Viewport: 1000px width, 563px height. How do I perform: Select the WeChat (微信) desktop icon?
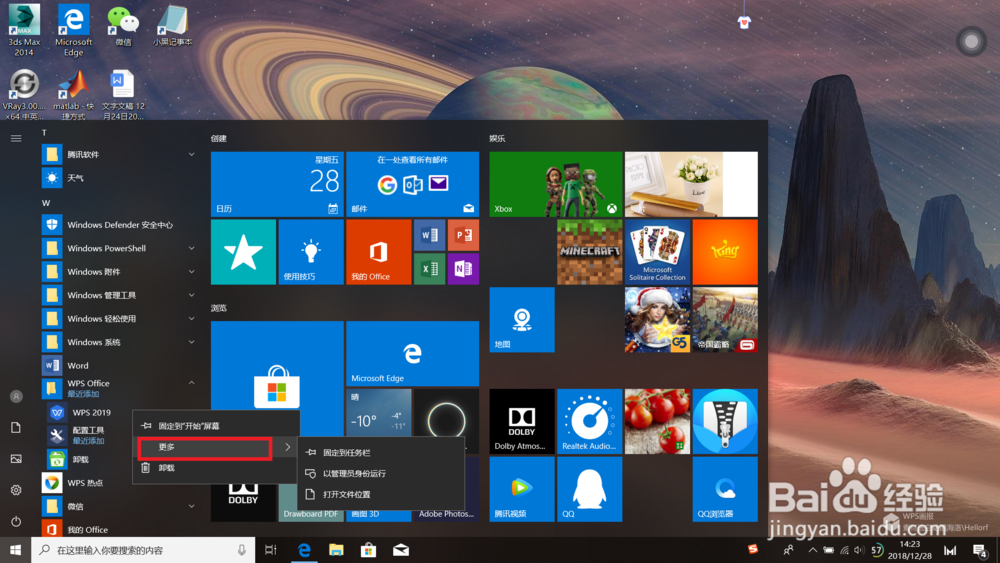click(x=123, y=26)
